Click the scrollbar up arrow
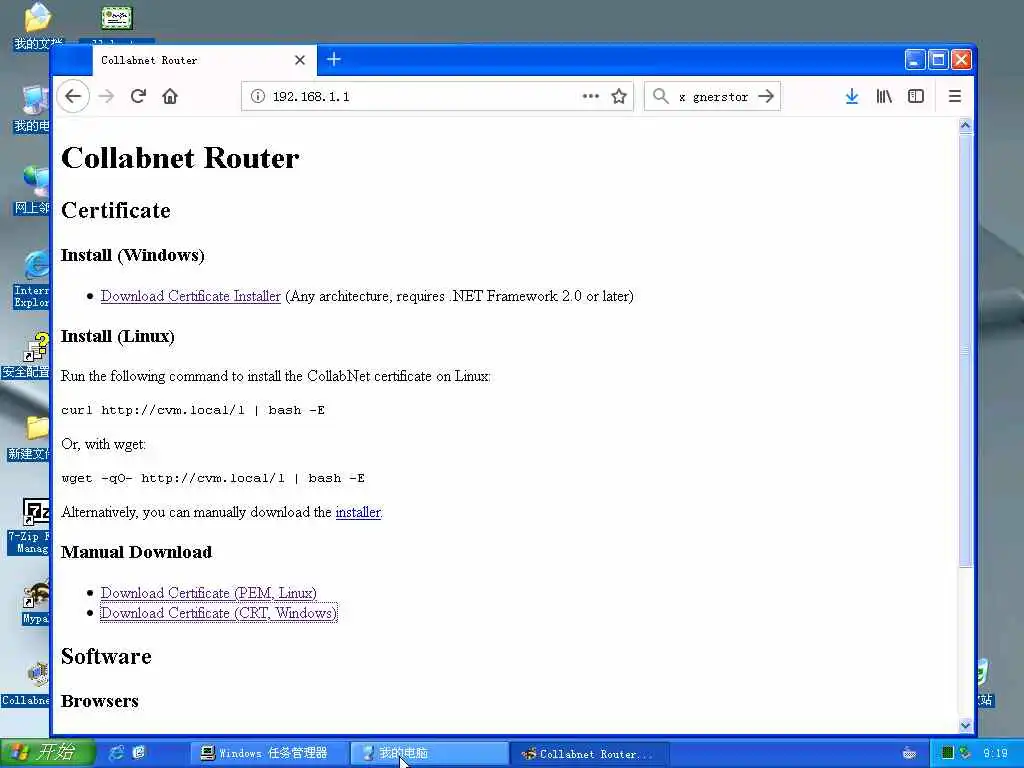The image size is (1024, 768). (965, 125)
